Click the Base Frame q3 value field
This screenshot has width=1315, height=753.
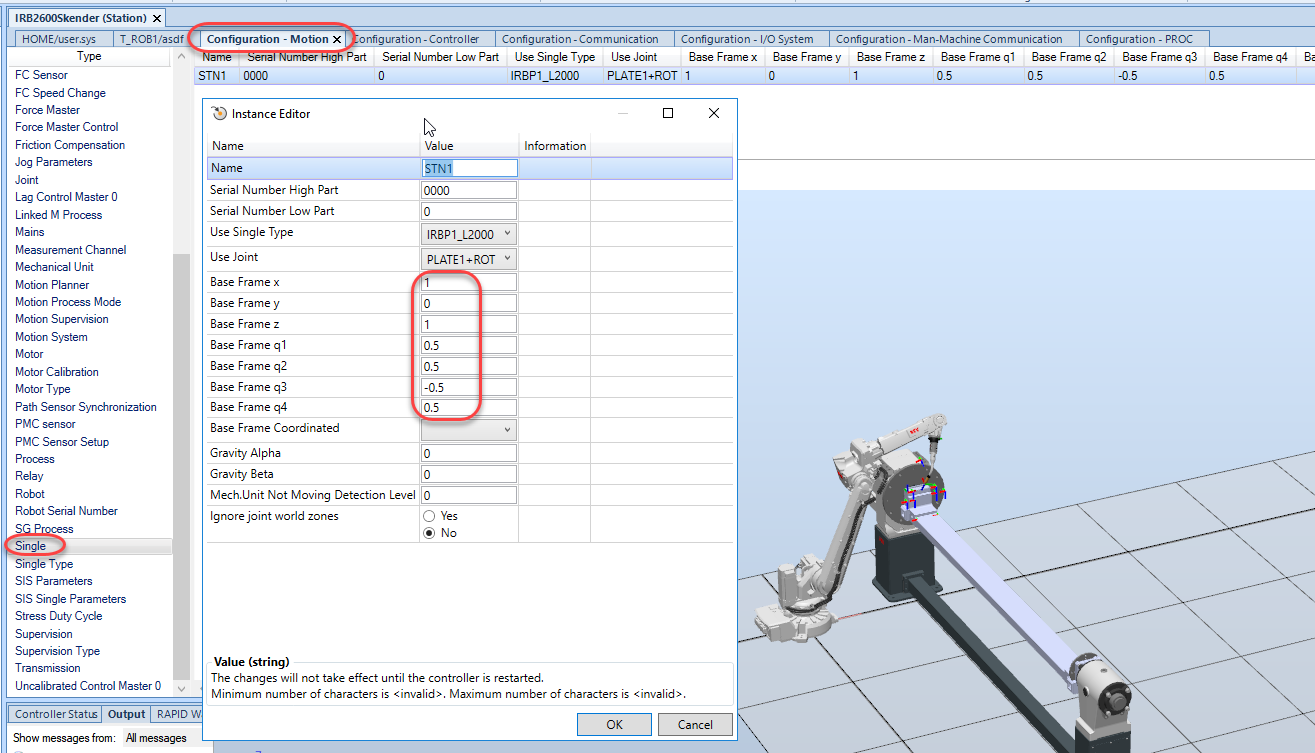coord(469,387)
